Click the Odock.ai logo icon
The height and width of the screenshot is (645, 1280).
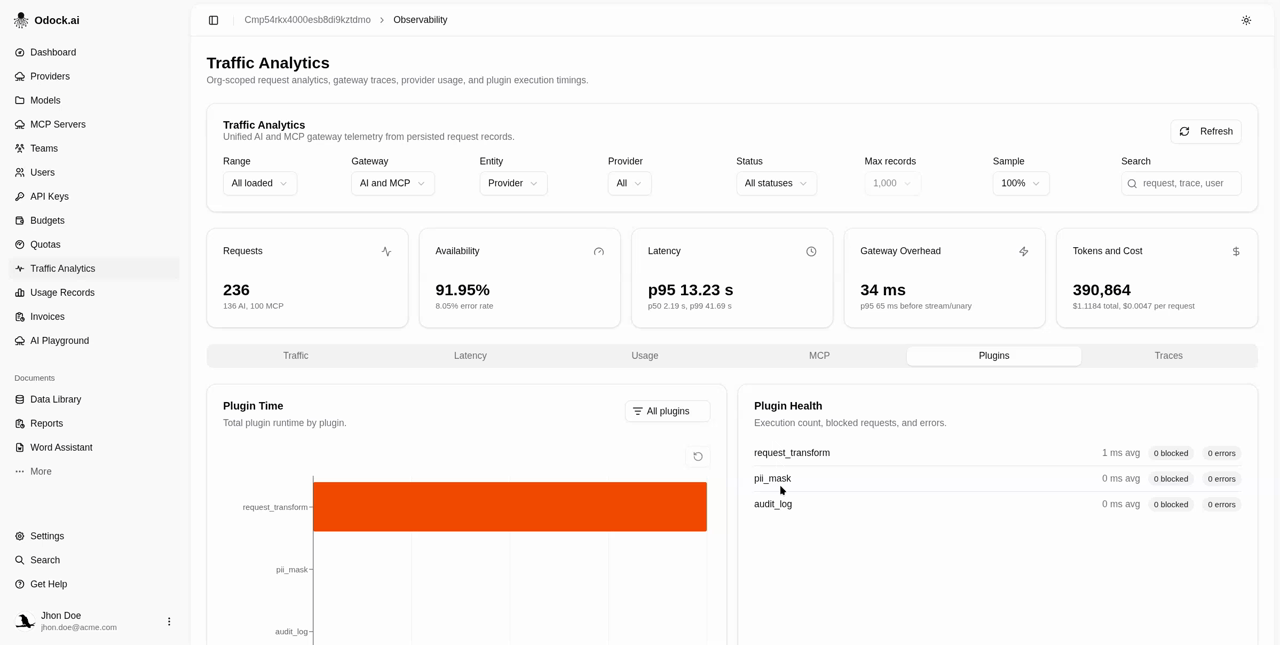click(x=21, y=20)
